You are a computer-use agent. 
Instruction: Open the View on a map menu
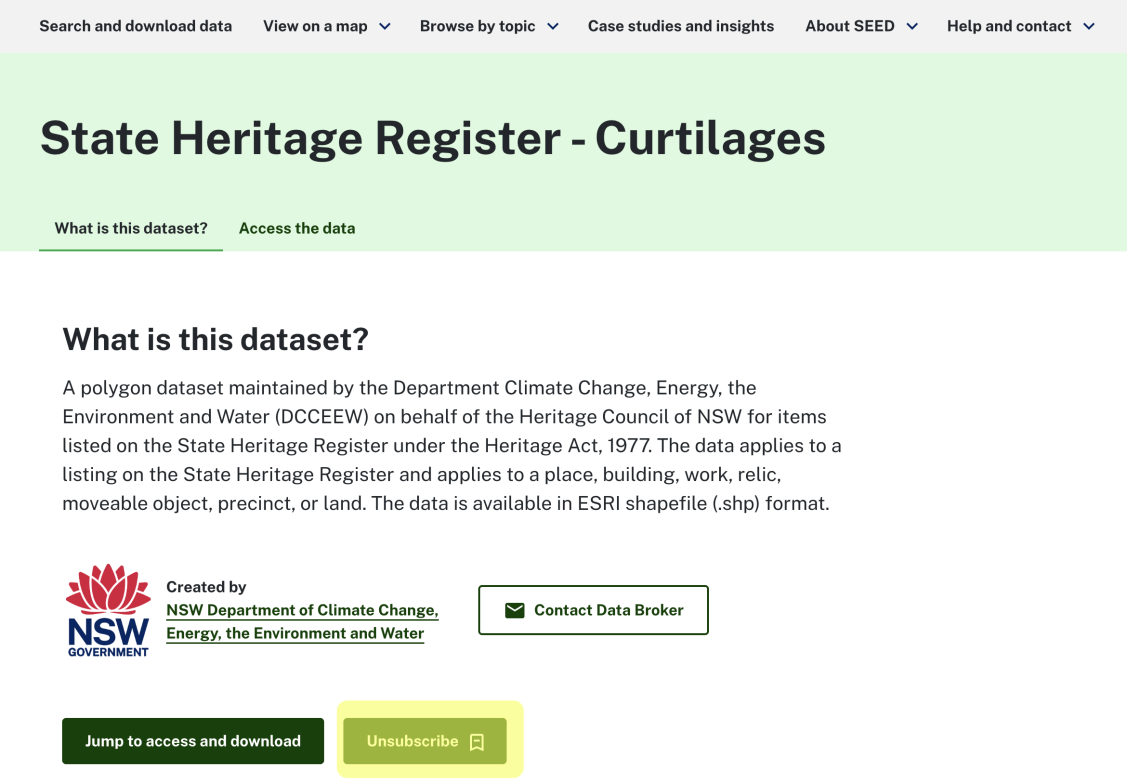click(x=315, y=26)
